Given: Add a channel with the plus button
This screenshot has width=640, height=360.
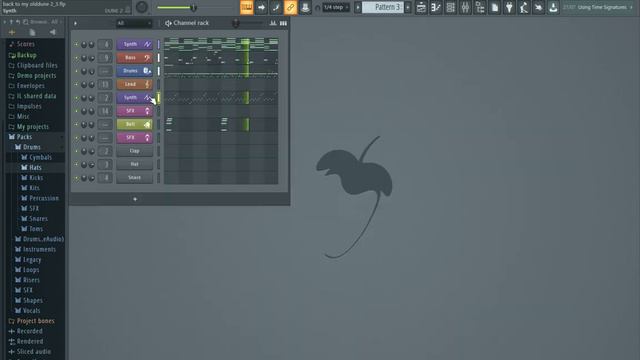Looking at the screenshot, I should (x=135, y=199).
